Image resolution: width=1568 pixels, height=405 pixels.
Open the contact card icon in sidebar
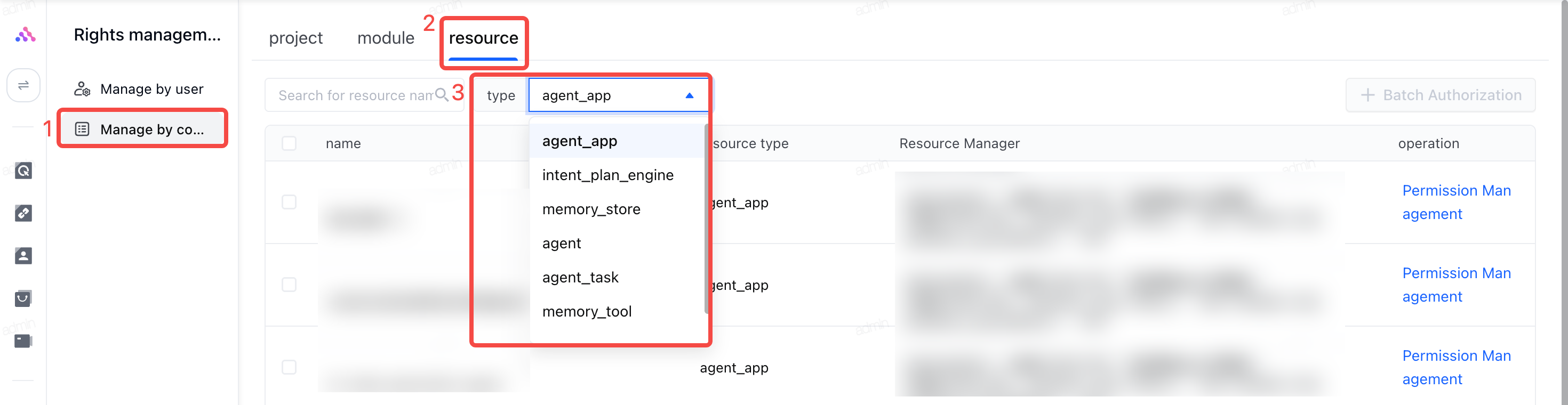coord(23,255)
